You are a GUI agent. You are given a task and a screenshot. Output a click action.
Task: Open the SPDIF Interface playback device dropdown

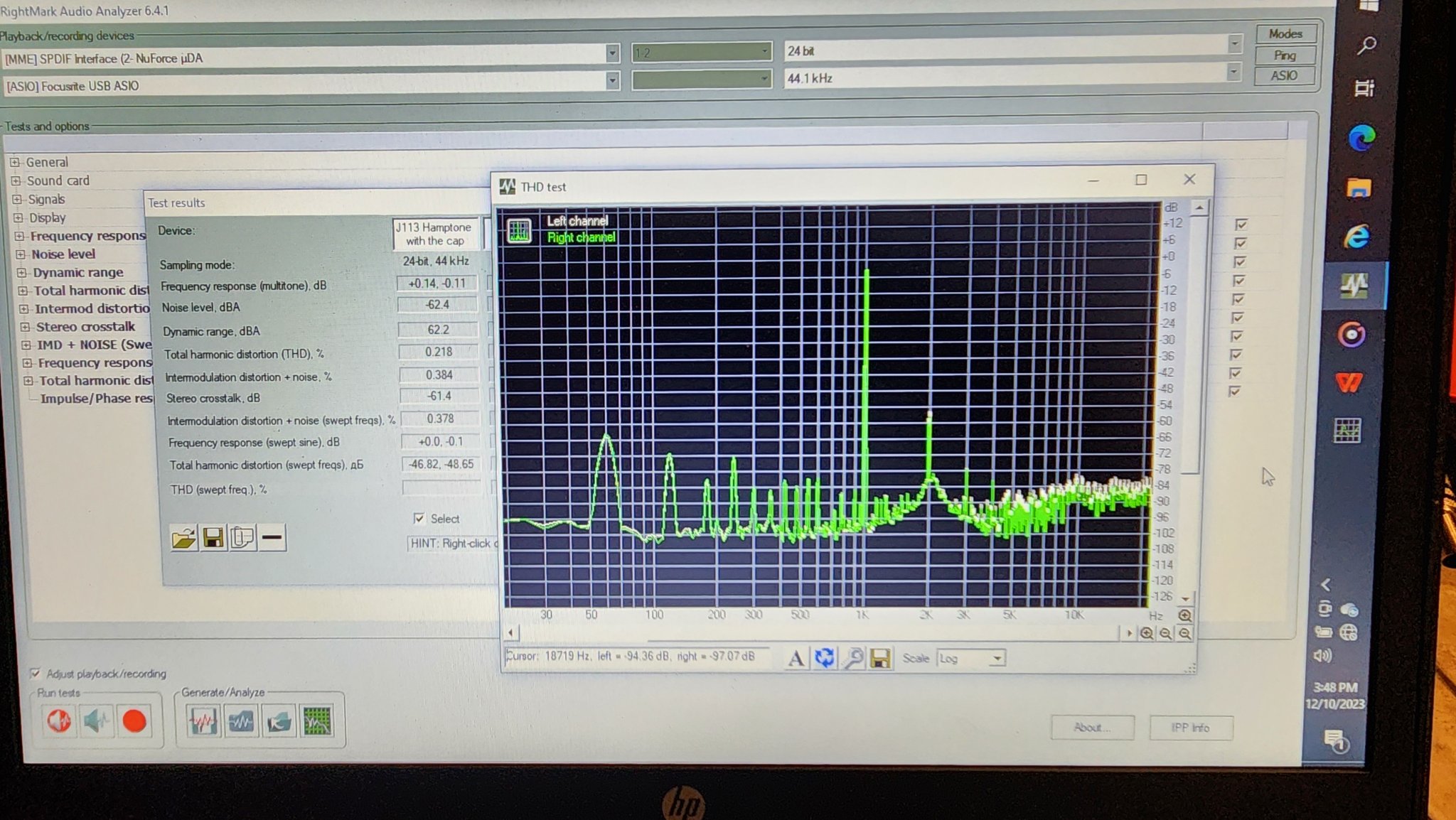[612, 54]
